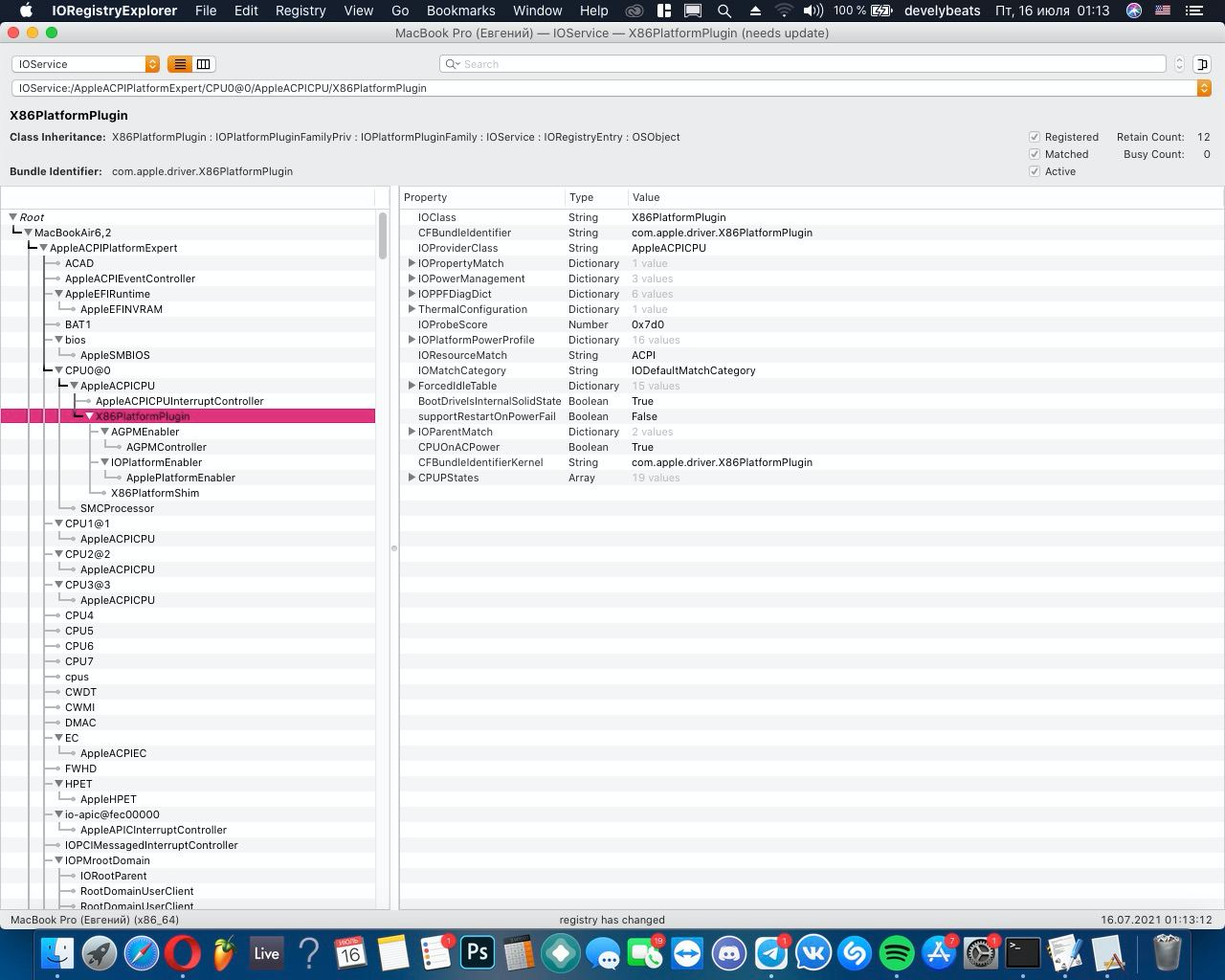Screen dimensions: 1225x980
Task: Sort by the Property column header
Action: pos(482,197)
